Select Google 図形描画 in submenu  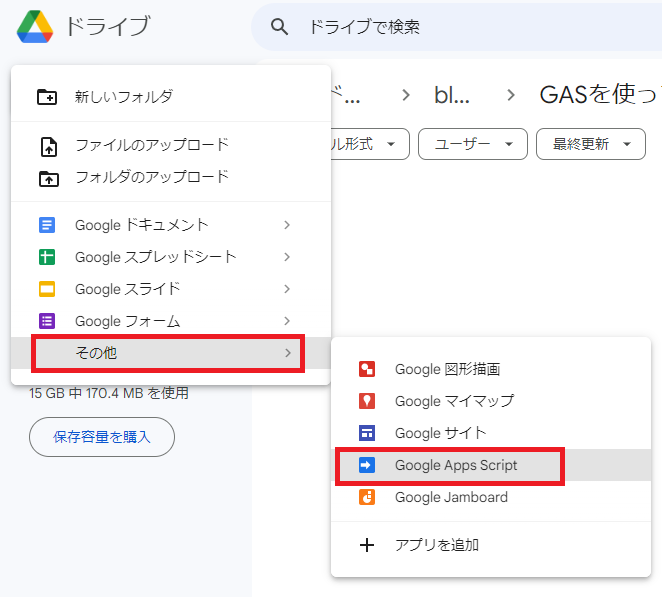[x=491, y=369]
